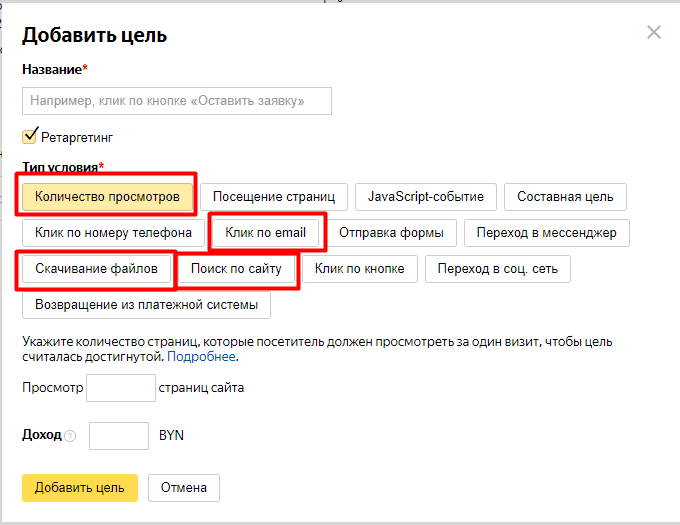Select Клик по номеру телефона option
680x525 pixels.
coord(113,233)
